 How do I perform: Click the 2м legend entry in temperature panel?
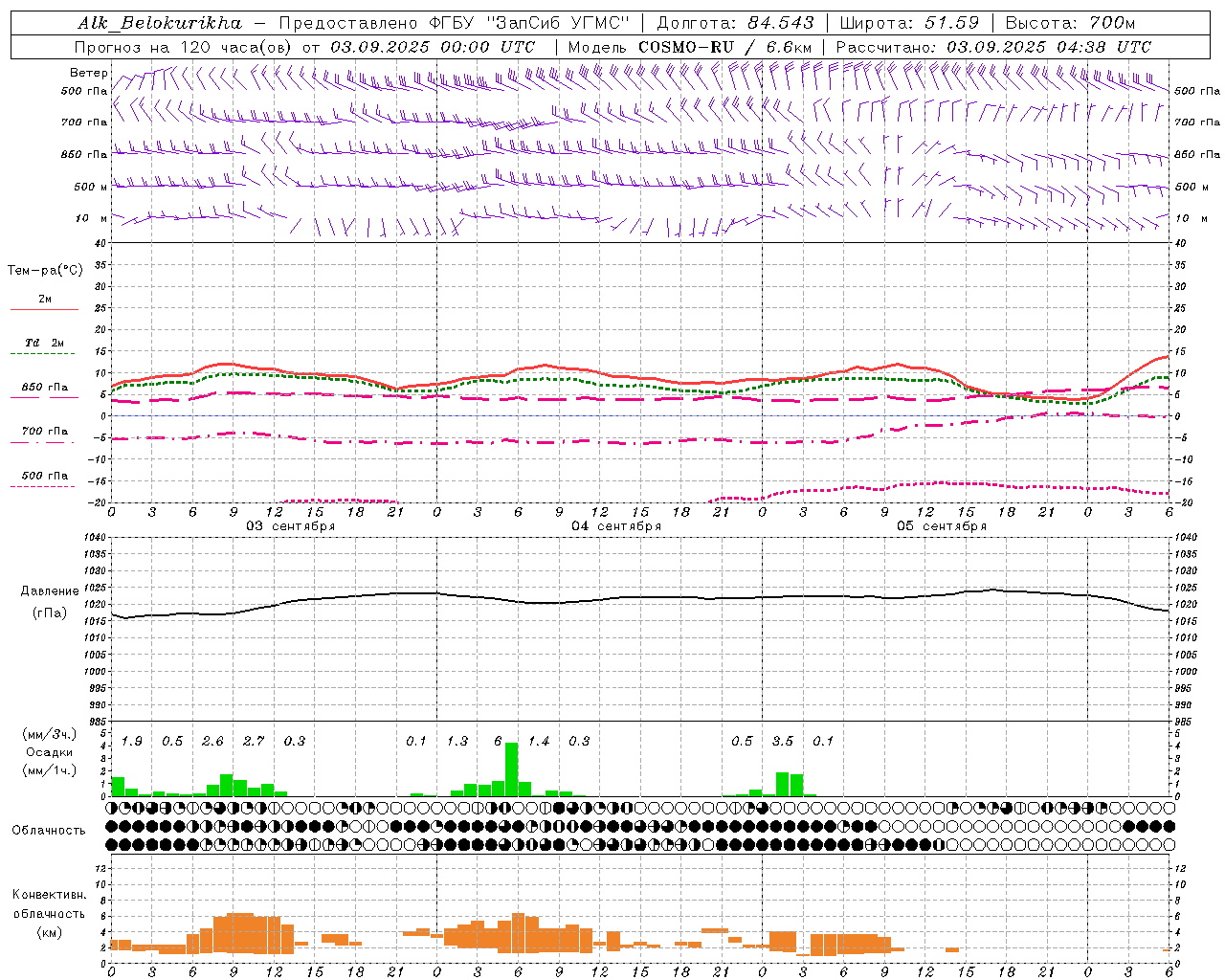(45, 300)
